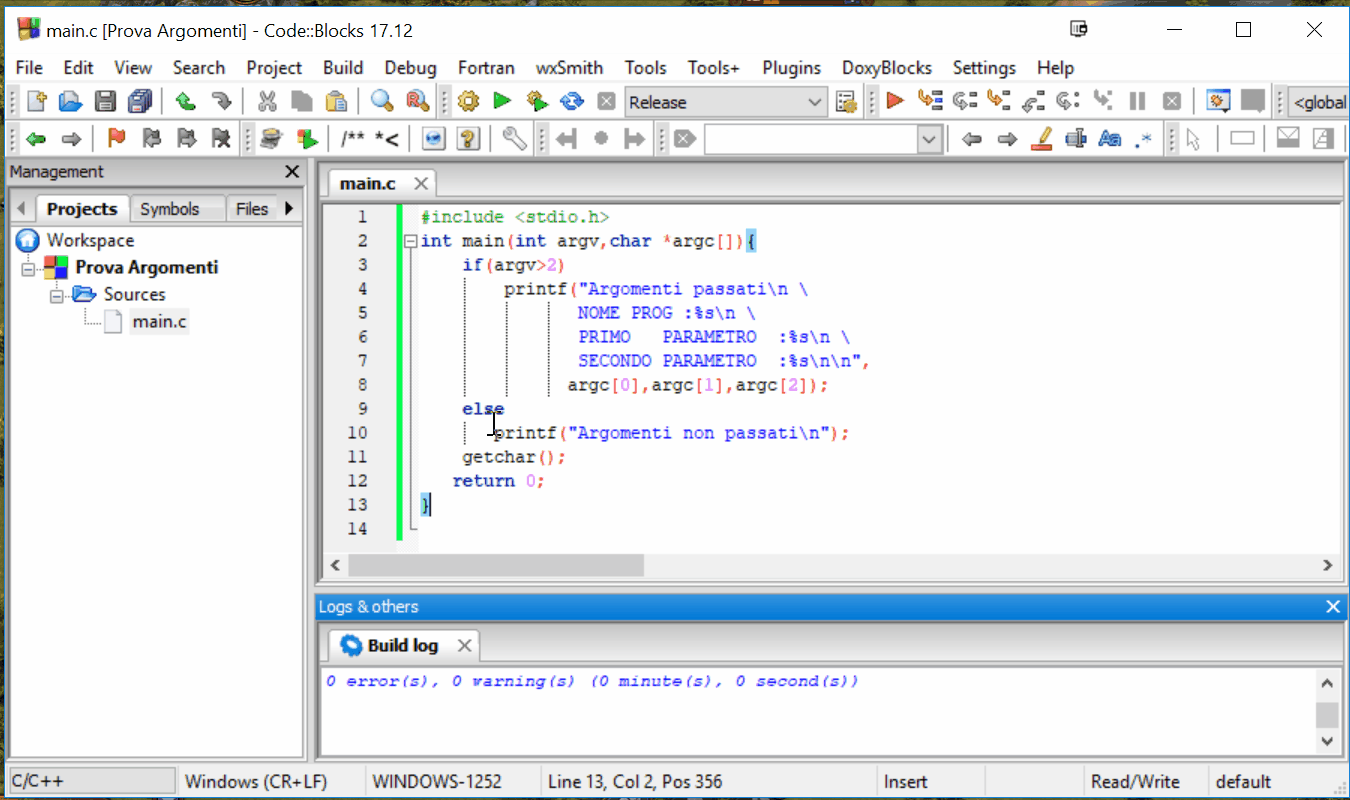This screenshot has width=1350, height=800.
Task: Collapse the Sources folder node
Action: click(x=55, y=295)
